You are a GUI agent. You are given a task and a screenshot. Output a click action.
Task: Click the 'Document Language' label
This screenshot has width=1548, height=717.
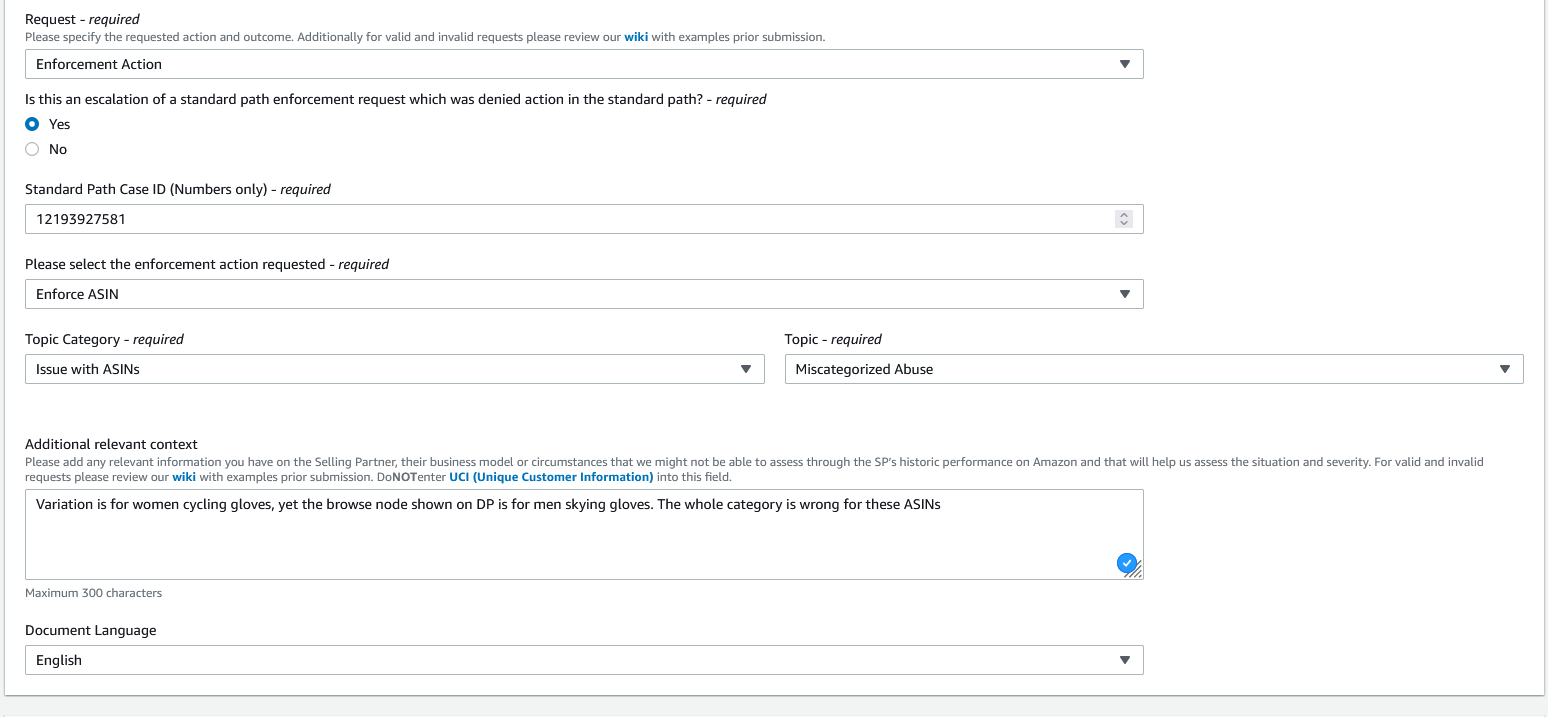click(91, 630)
